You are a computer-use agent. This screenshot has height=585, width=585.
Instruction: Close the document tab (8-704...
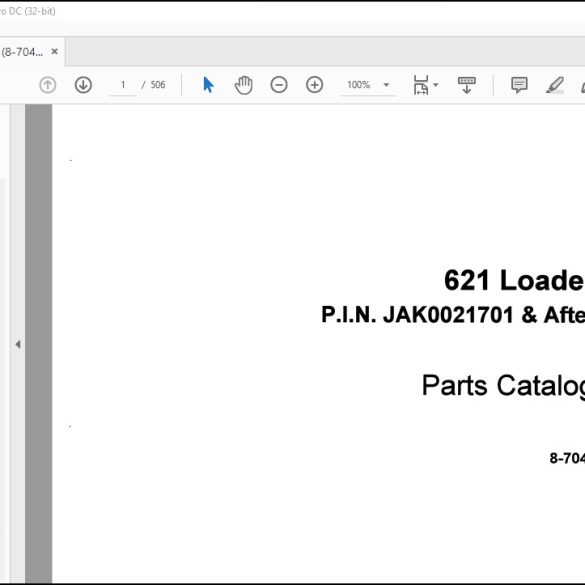54,51
